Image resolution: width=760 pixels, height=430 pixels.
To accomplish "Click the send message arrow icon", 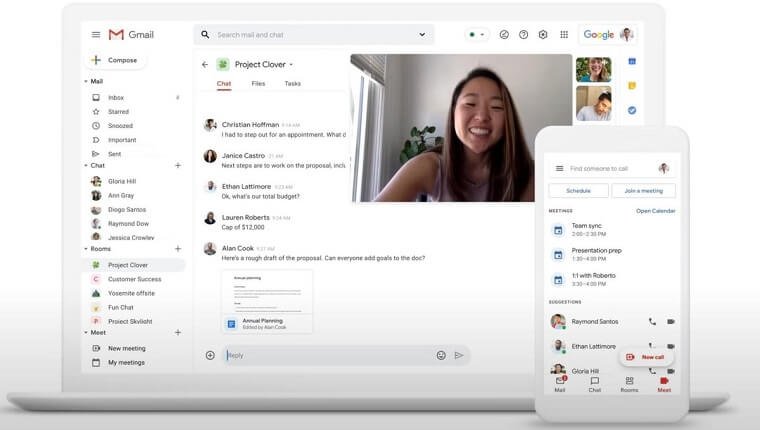I will pos(459,355).
